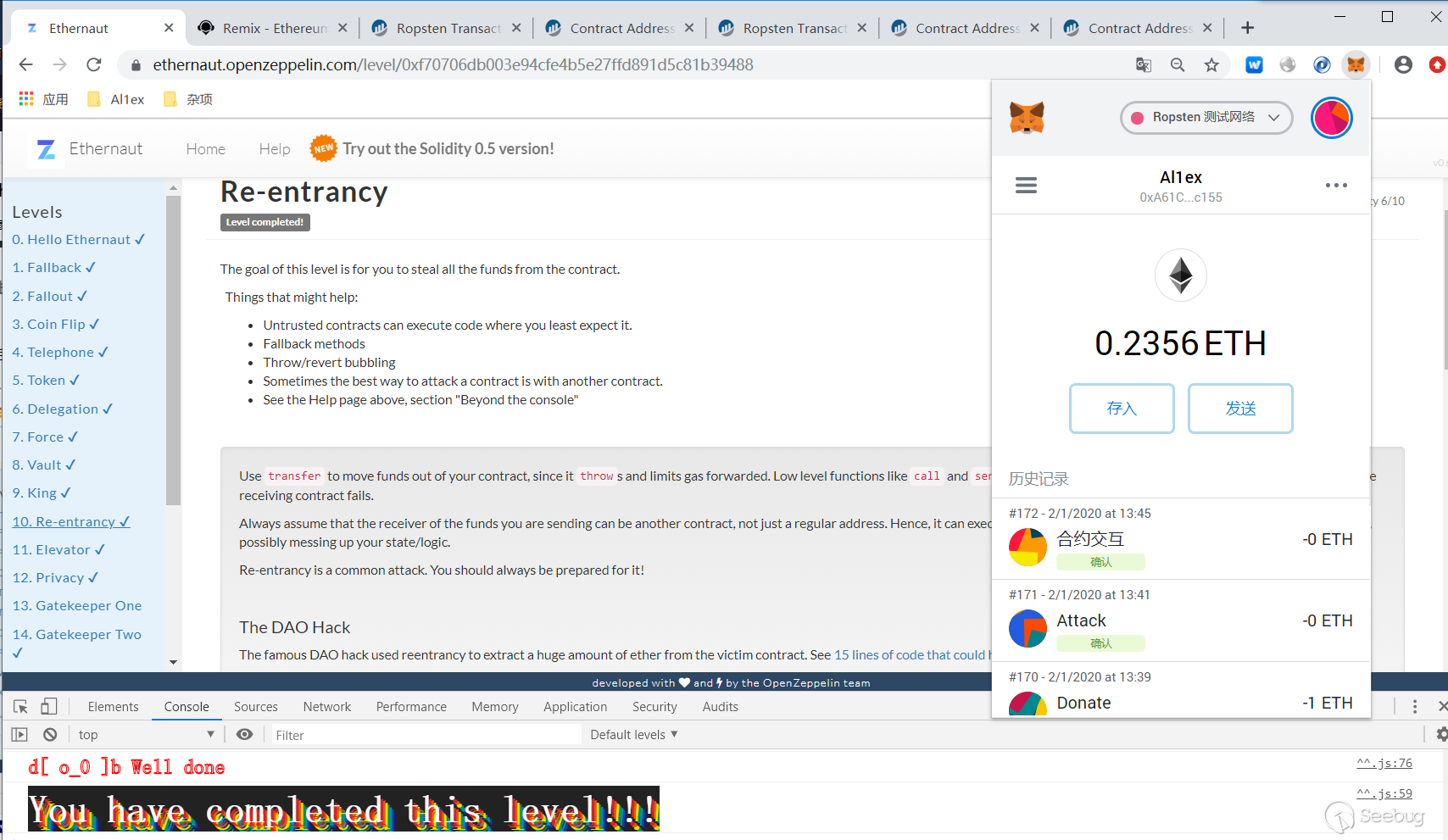
Task: Click the MetaMask fox extension icon
Action: (1356, 64)
